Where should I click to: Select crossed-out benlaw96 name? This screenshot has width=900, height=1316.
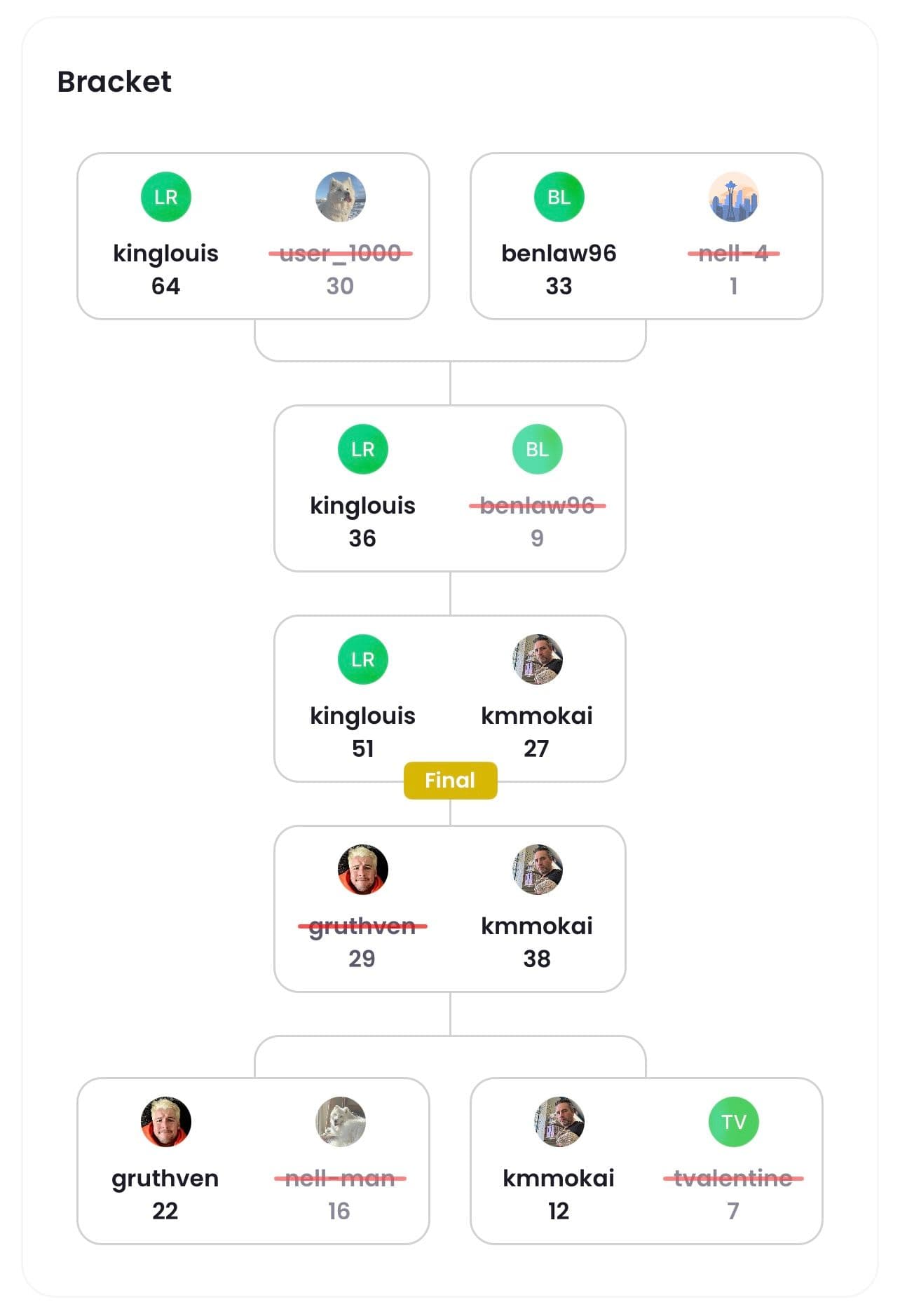[x=537, y=505]
